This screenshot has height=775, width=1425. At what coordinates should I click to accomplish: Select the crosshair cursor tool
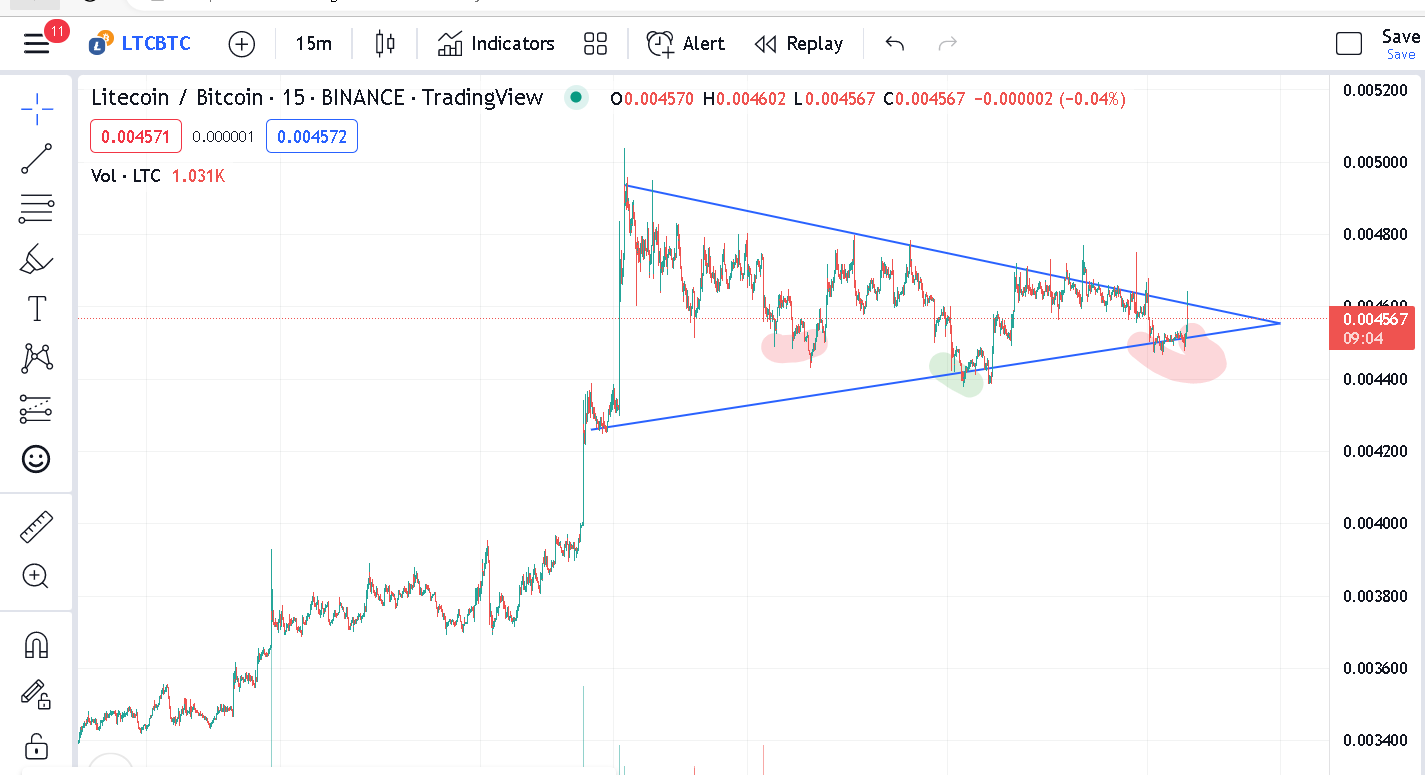(x=37, y=109)
